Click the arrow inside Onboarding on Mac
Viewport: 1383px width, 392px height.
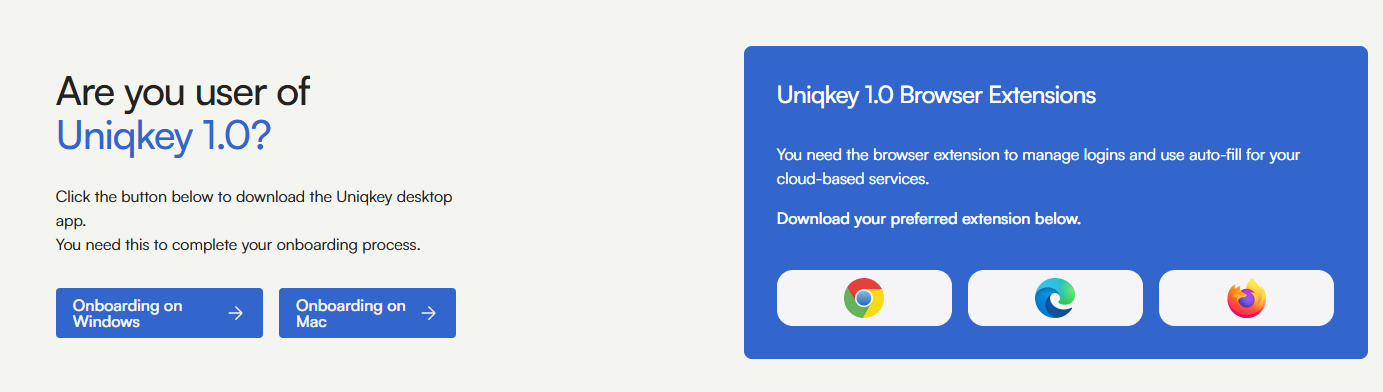429,313
